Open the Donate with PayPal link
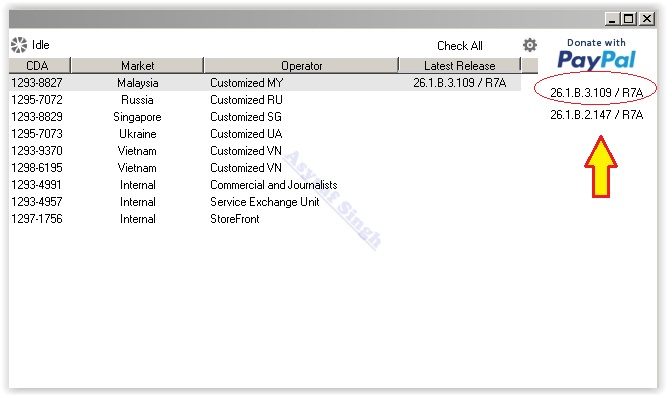 point(596,54)
